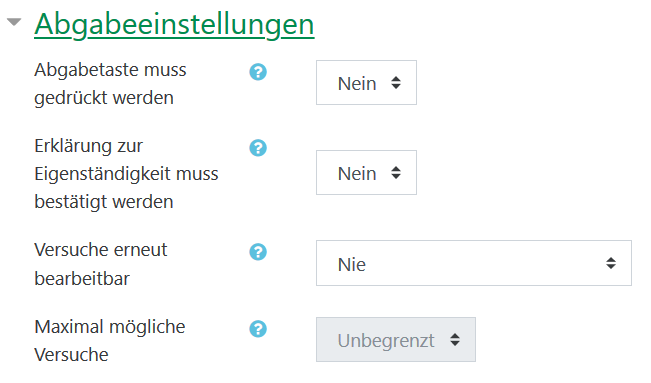Click the label Versuche erneut bearbeitbar
This screenshot has height=383, width=651.
[101, 264]
